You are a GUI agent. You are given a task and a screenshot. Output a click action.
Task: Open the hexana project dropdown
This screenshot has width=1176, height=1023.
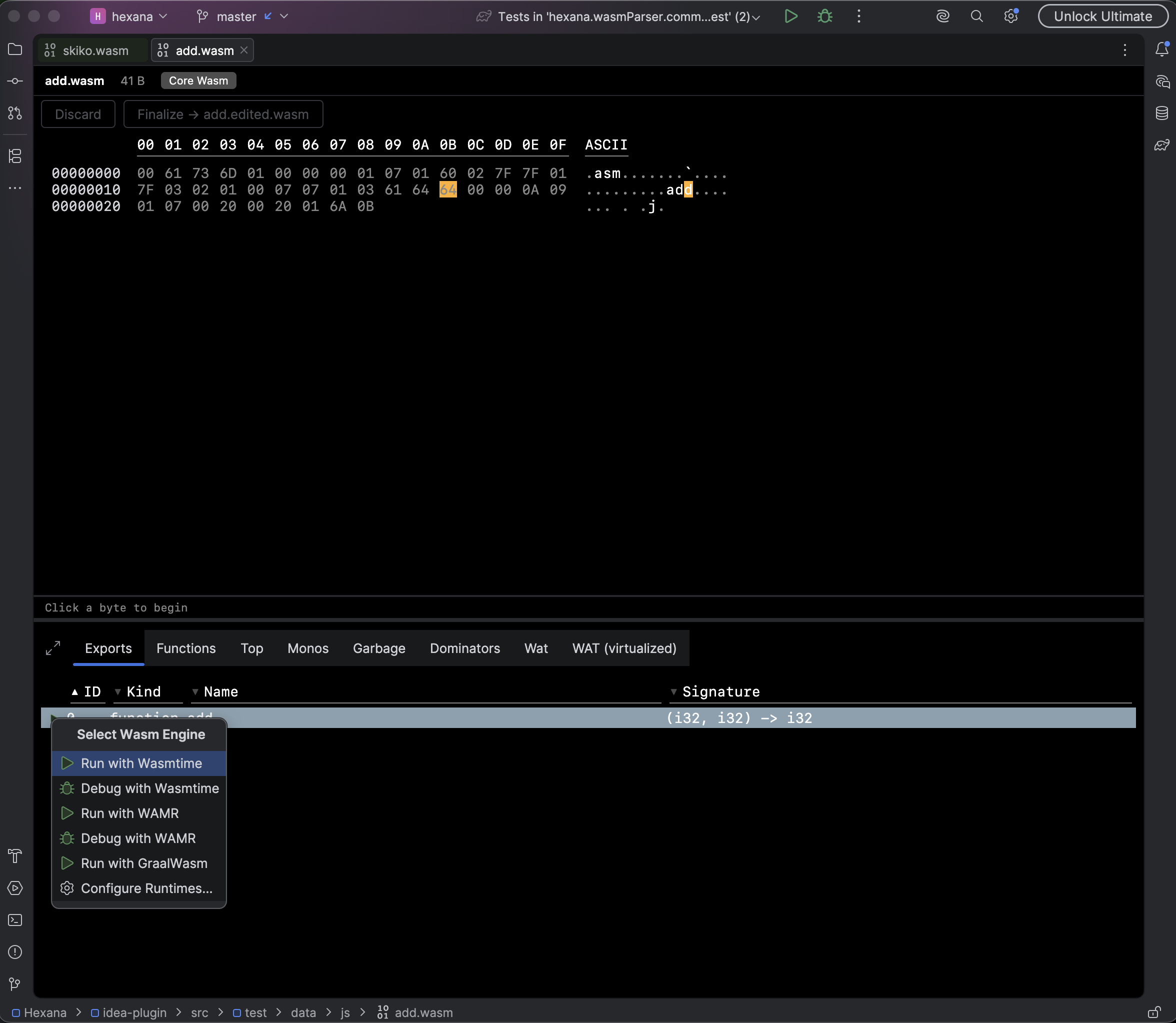coord(129,16)
